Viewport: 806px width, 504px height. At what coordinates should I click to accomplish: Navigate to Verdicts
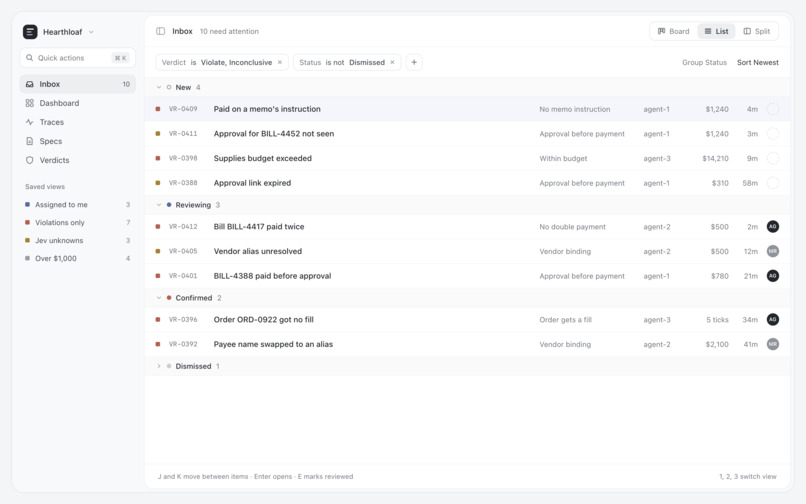point(78,160)
